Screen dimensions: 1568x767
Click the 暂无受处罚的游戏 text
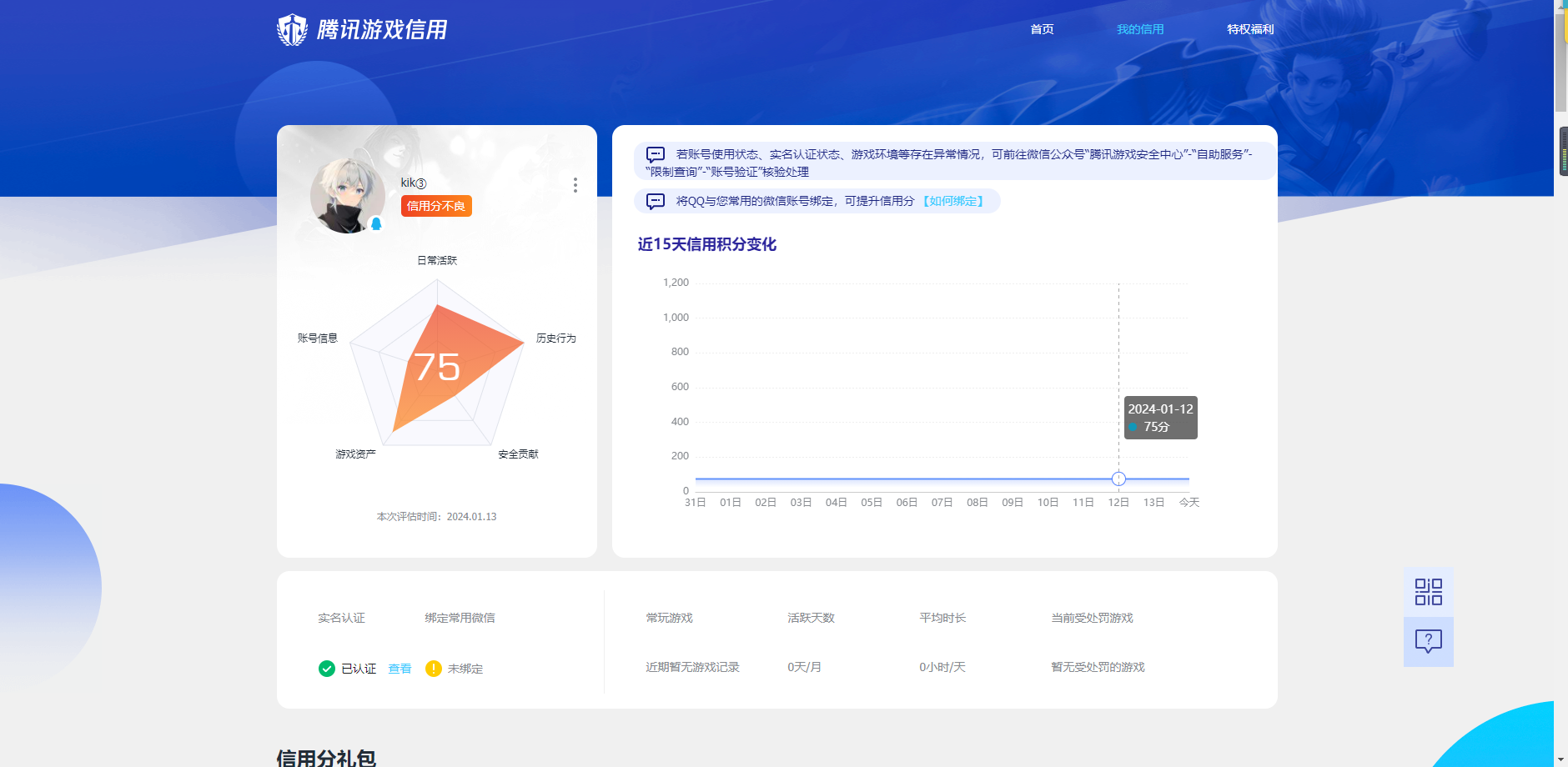pyautogui.click(x=1098, y=667)
